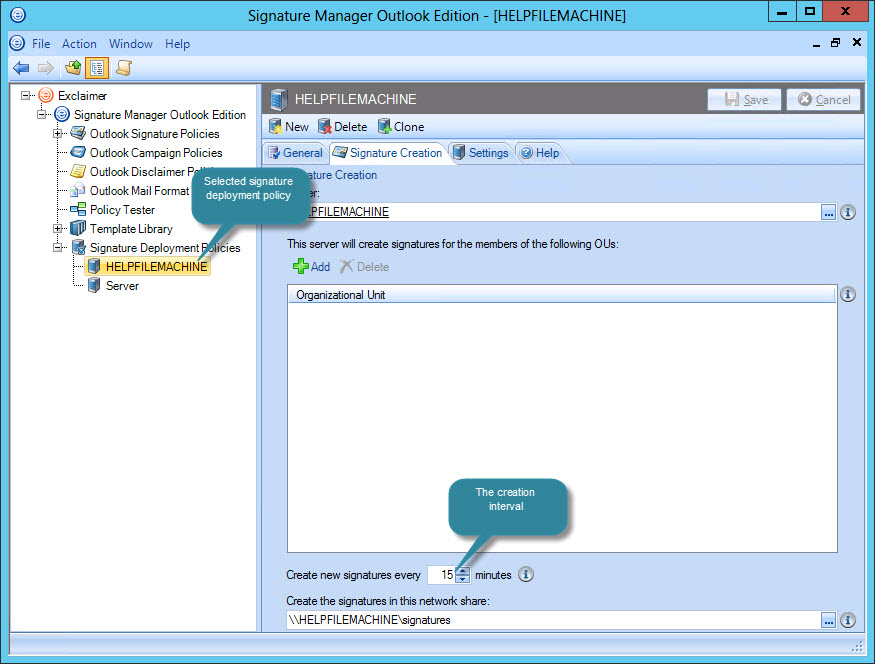Image resolution: width=875 pixels, height=664 pixels.
Task: Open the Action menu
Action: pyautogui.click(x=79, y=44)
